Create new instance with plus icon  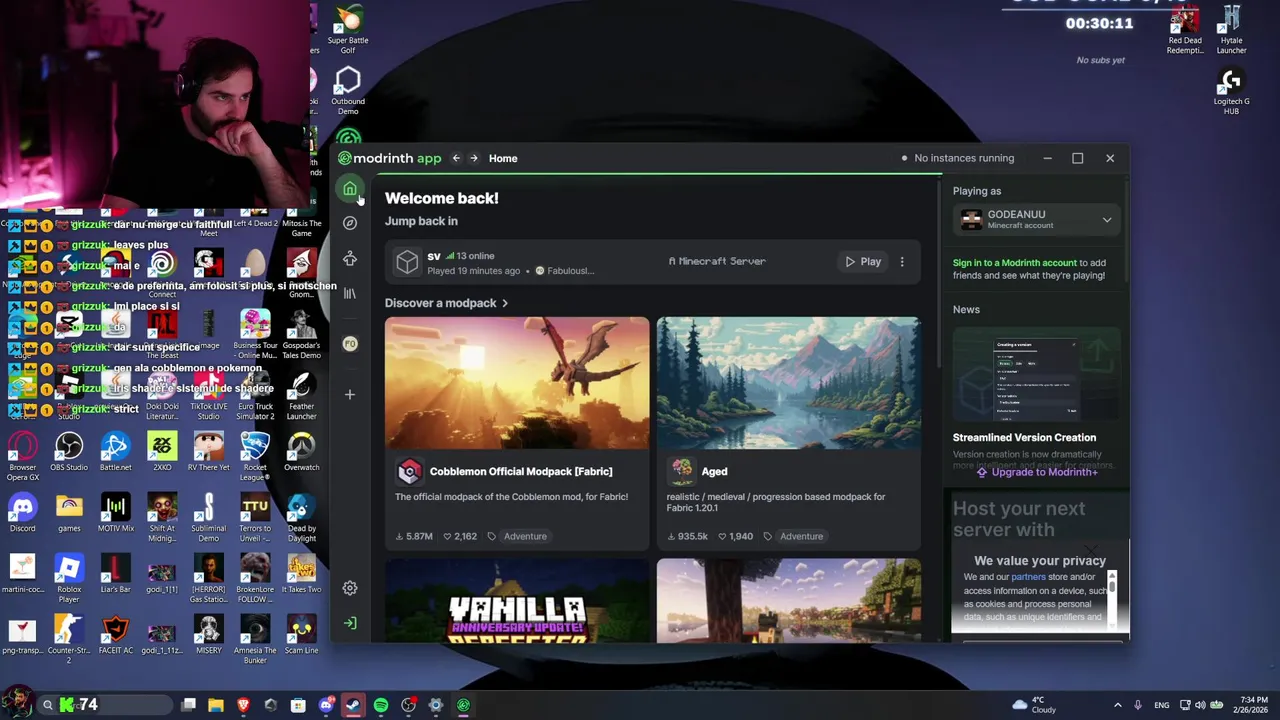coord(350,394)
